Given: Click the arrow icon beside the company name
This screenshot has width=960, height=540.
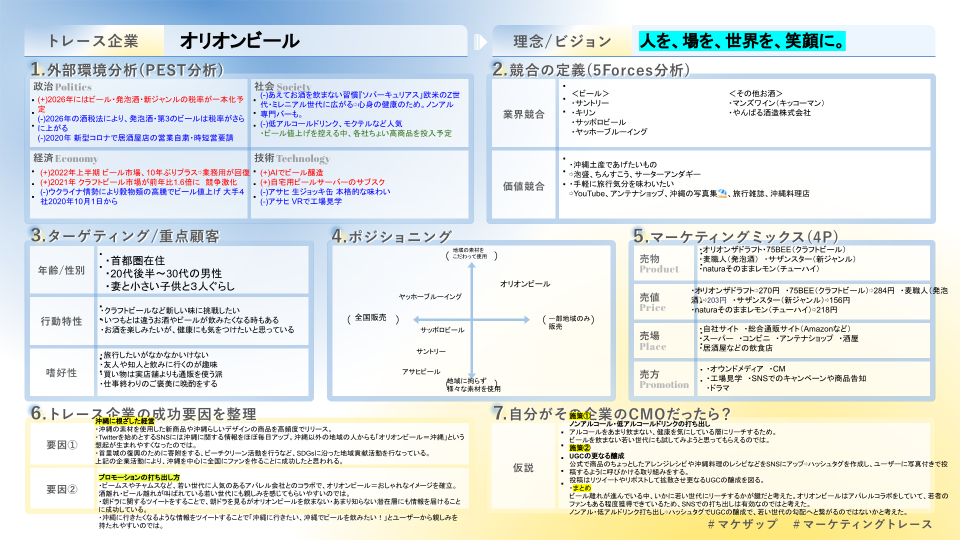Looking at the screenshot, I should point(481,41).
